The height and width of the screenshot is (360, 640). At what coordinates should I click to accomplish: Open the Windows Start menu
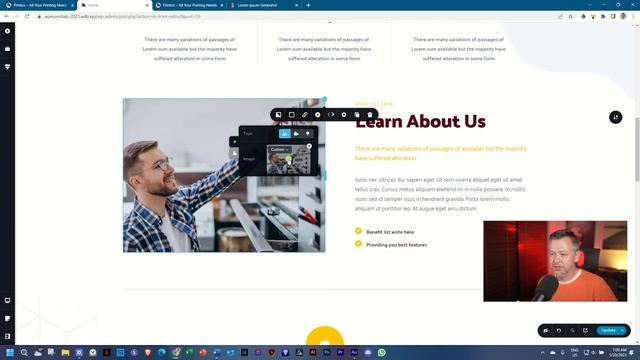click(x=10, y=352)
